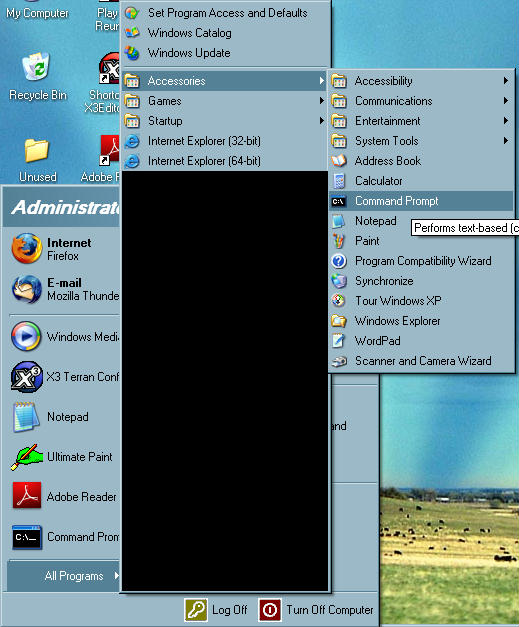Click the Program Compatibility Wizard label
Image resolution: width=519 pixels, height=627 pixels.
(x=423, y=261)
